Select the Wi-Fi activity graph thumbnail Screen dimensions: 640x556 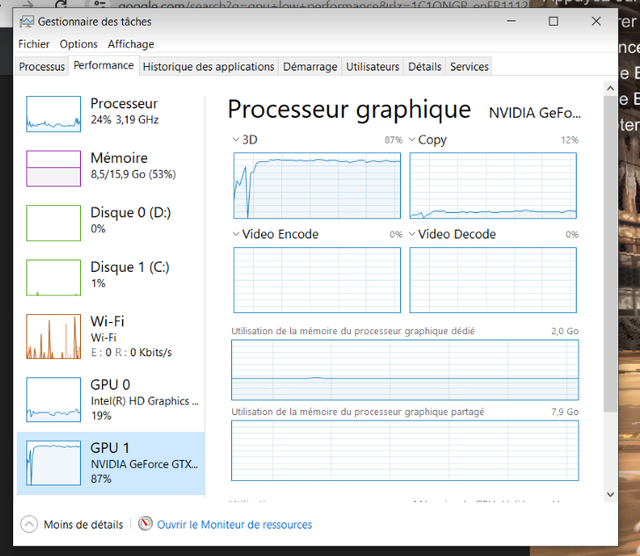[53, 336]
